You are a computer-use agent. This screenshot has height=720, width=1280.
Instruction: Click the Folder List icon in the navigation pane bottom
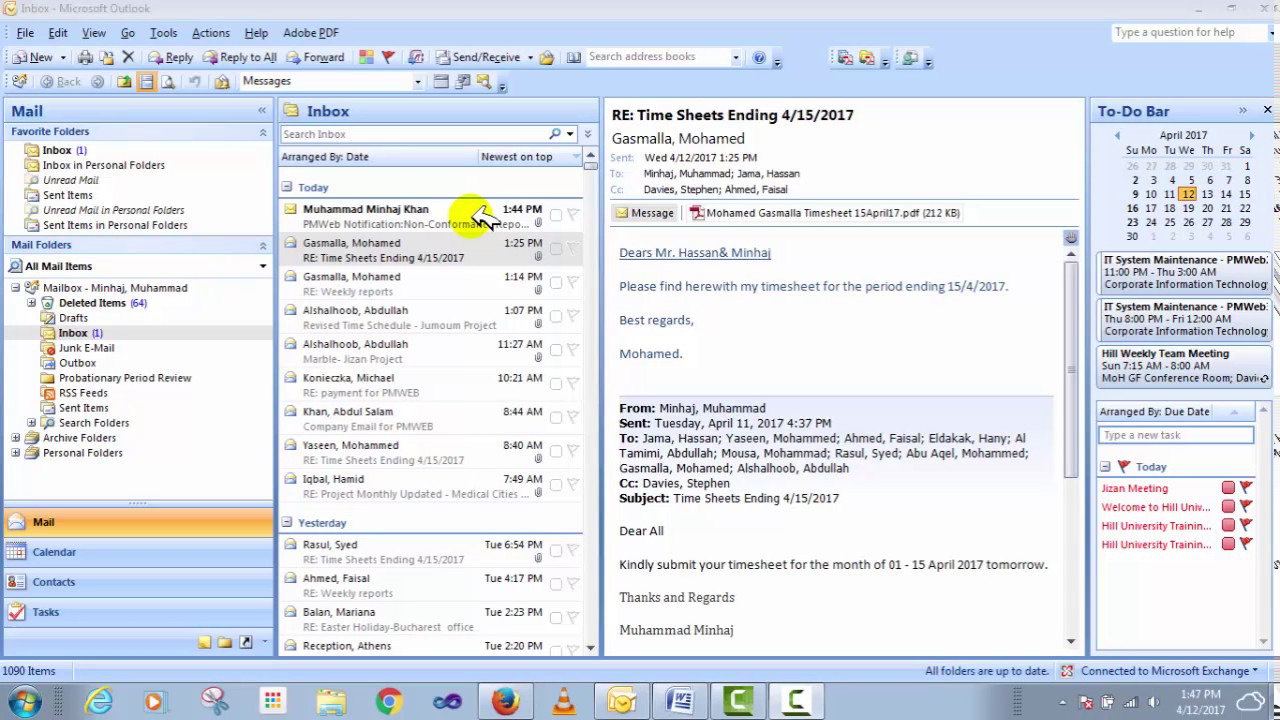pyautogui.click(x=225, y=642)
